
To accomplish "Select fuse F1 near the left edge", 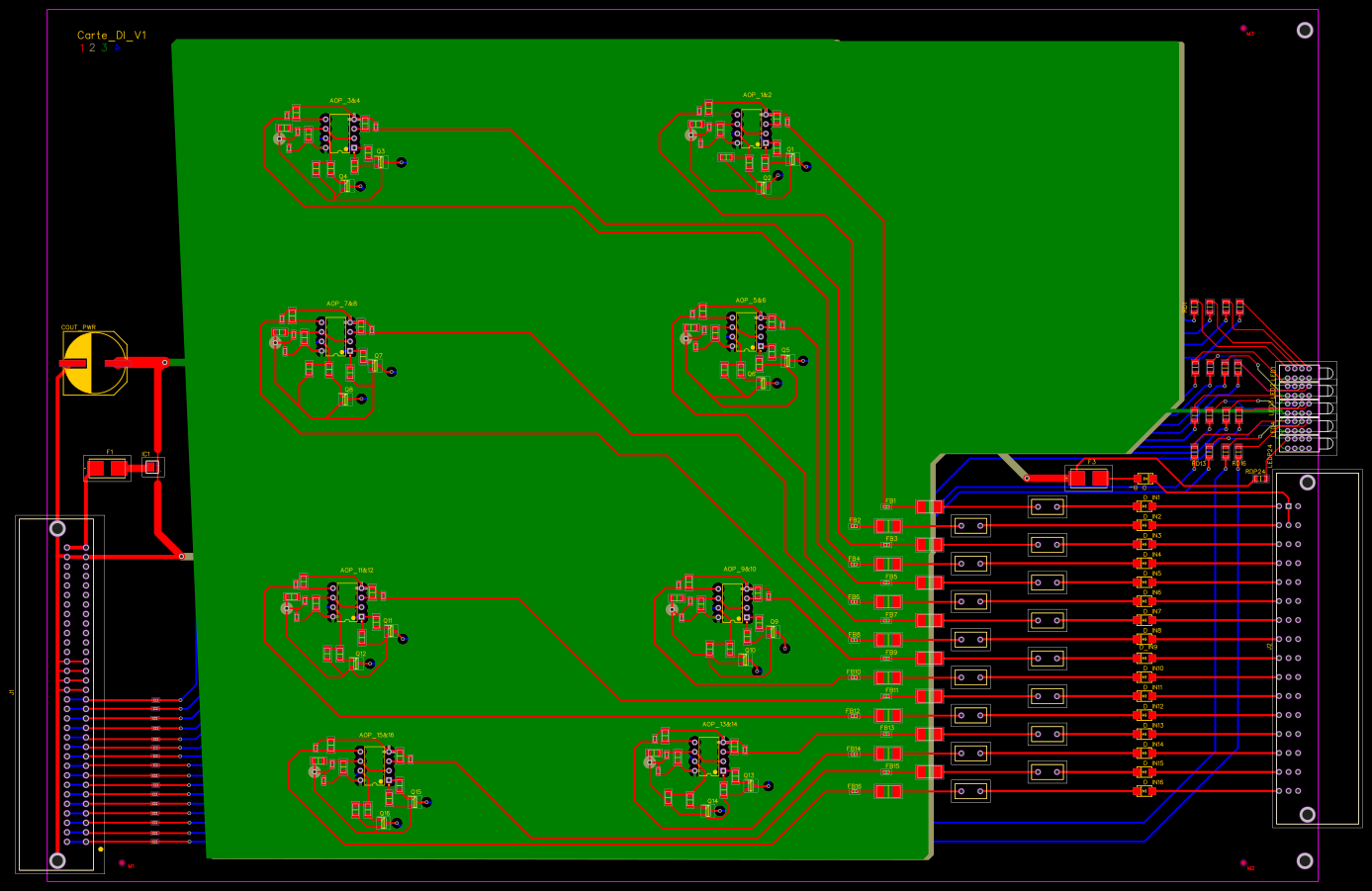I will coord(109,469).
